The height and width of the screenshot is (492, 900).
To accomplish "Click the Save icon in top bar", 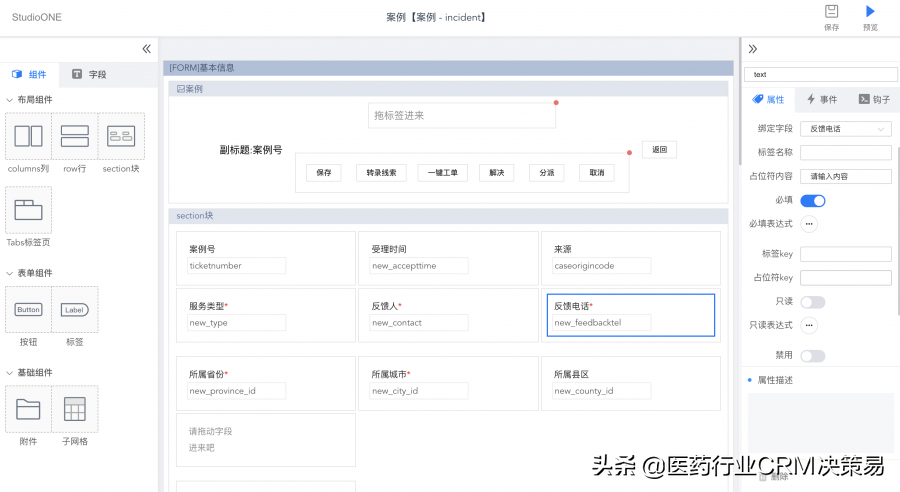I will 831,11.
